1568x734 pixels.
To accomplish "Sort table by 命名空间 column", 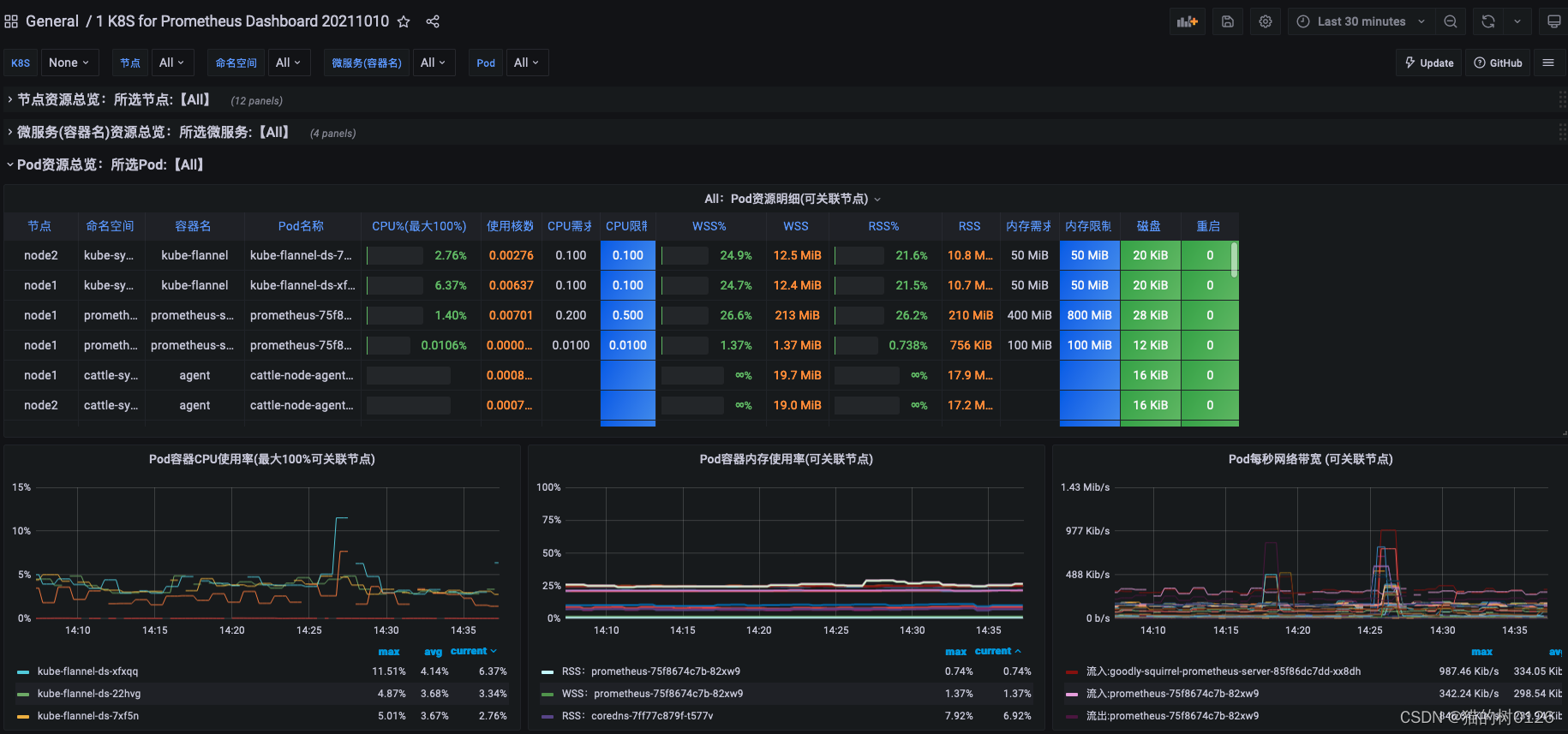I will (110, 226).
